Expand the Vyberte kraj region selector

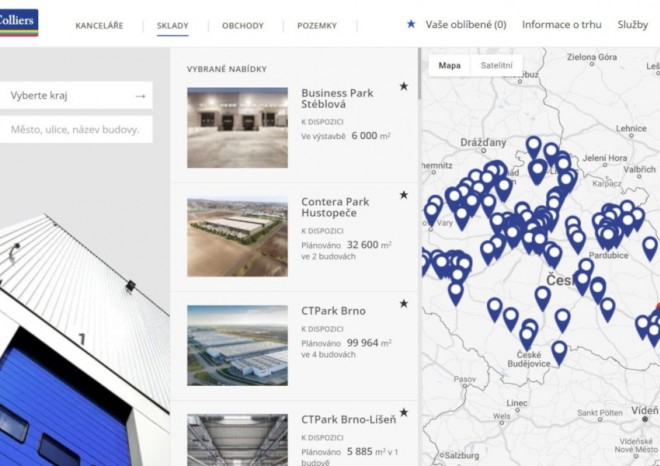coord(76,95)
